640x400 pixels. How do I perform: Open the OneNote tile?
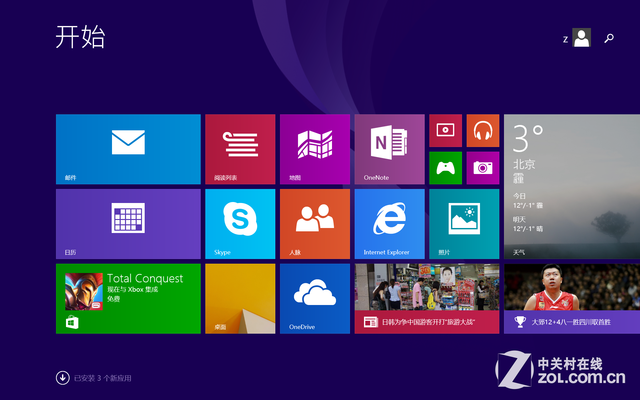pos(389,149)
